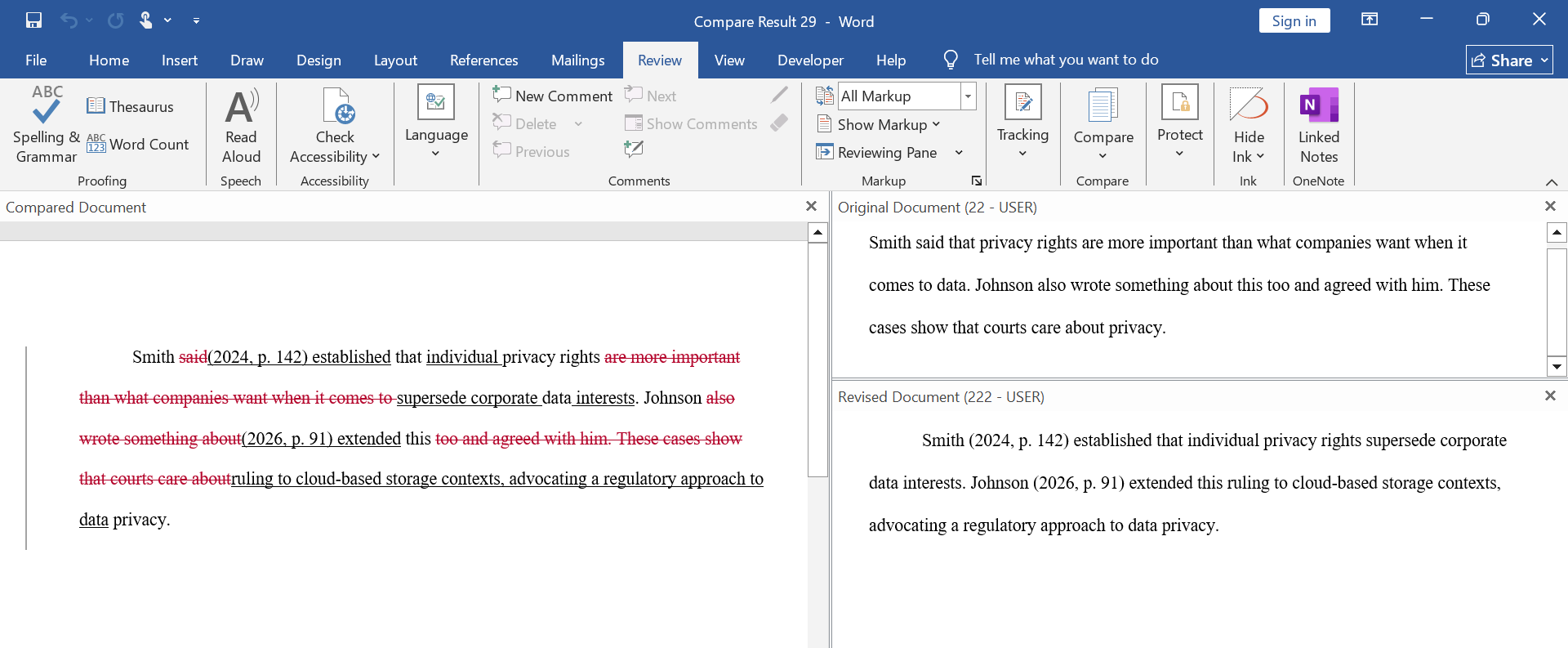Open Linked Notes in OneNote

click(x=1319, y=124)
